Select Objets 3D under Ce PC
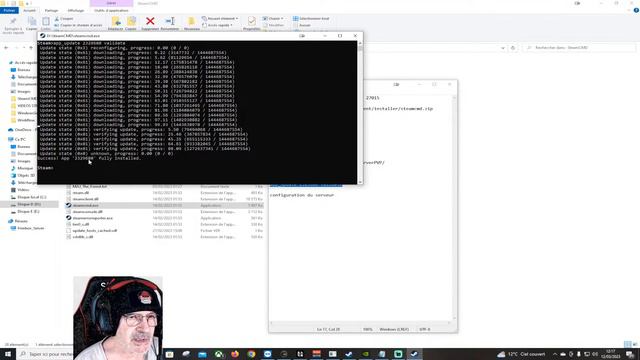The width and height of the screenshot is (640, 360). pos(23,176)
